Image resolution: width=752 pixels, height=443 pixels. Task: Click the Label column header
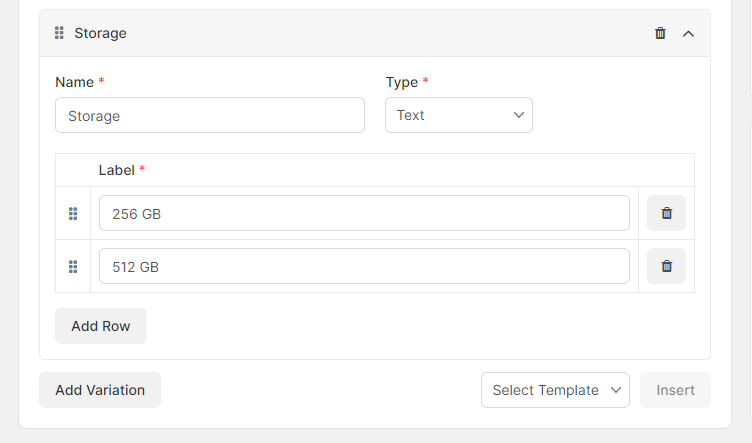117,170
